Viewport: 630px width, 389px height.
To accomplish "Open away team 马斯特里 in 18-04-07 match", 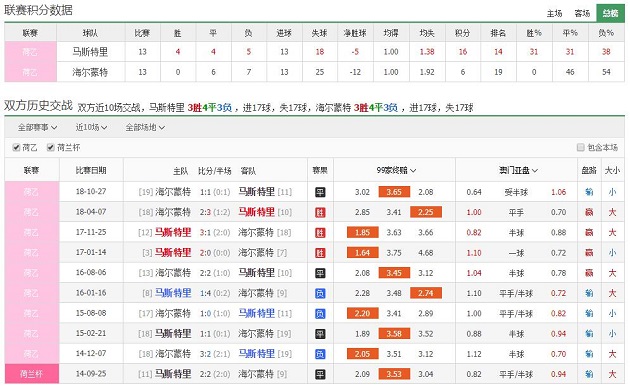I will (x=257, y=212).
